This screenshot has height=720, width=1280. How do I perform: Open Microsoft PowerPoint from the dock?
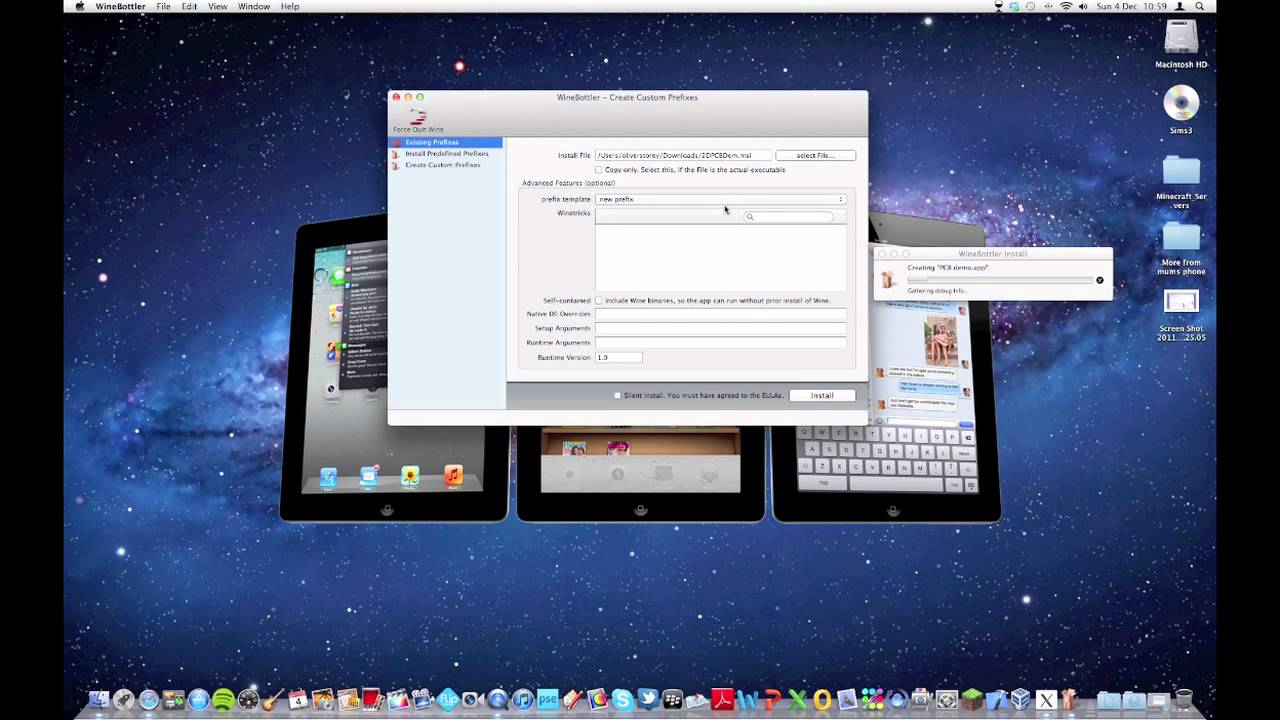773,700
